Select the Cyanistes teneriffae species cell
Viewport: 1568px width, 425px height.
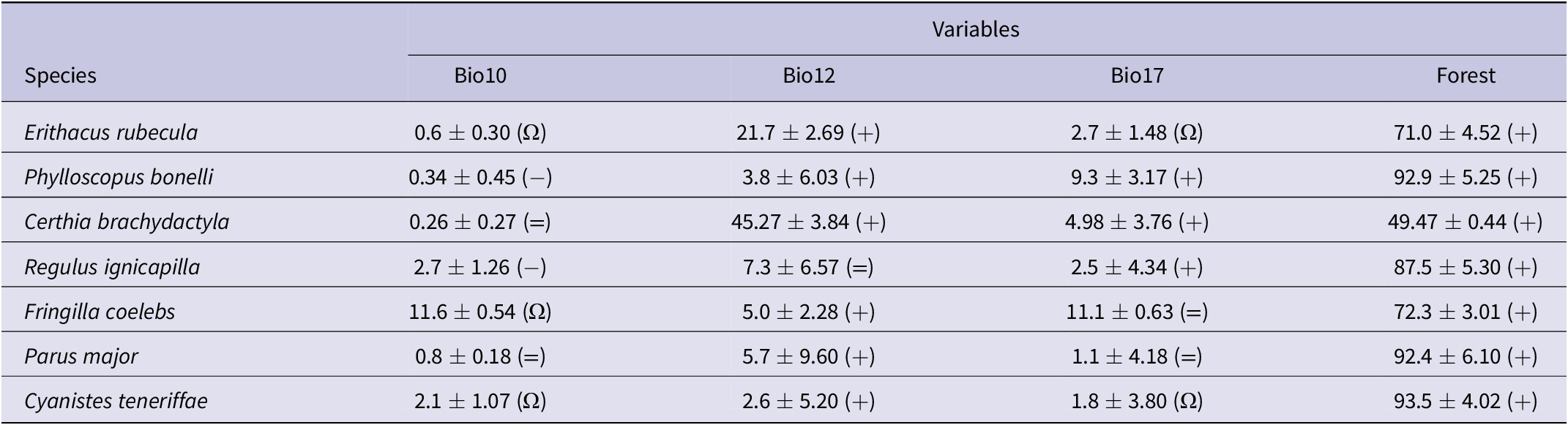[116, 401]
